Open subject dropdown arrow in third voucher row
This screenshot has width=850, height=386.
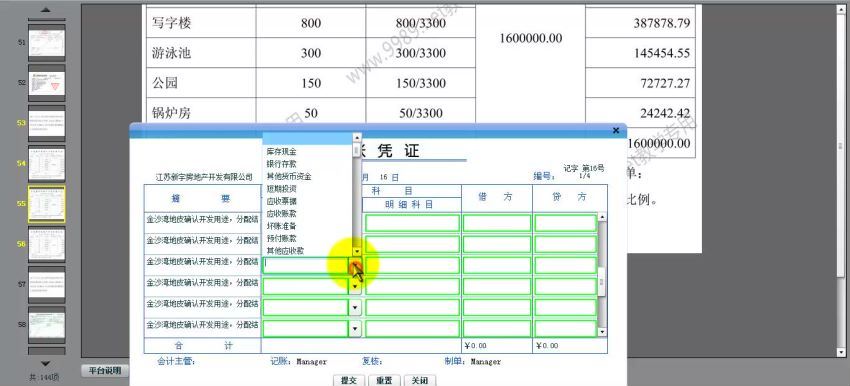[x=355, y=266]
